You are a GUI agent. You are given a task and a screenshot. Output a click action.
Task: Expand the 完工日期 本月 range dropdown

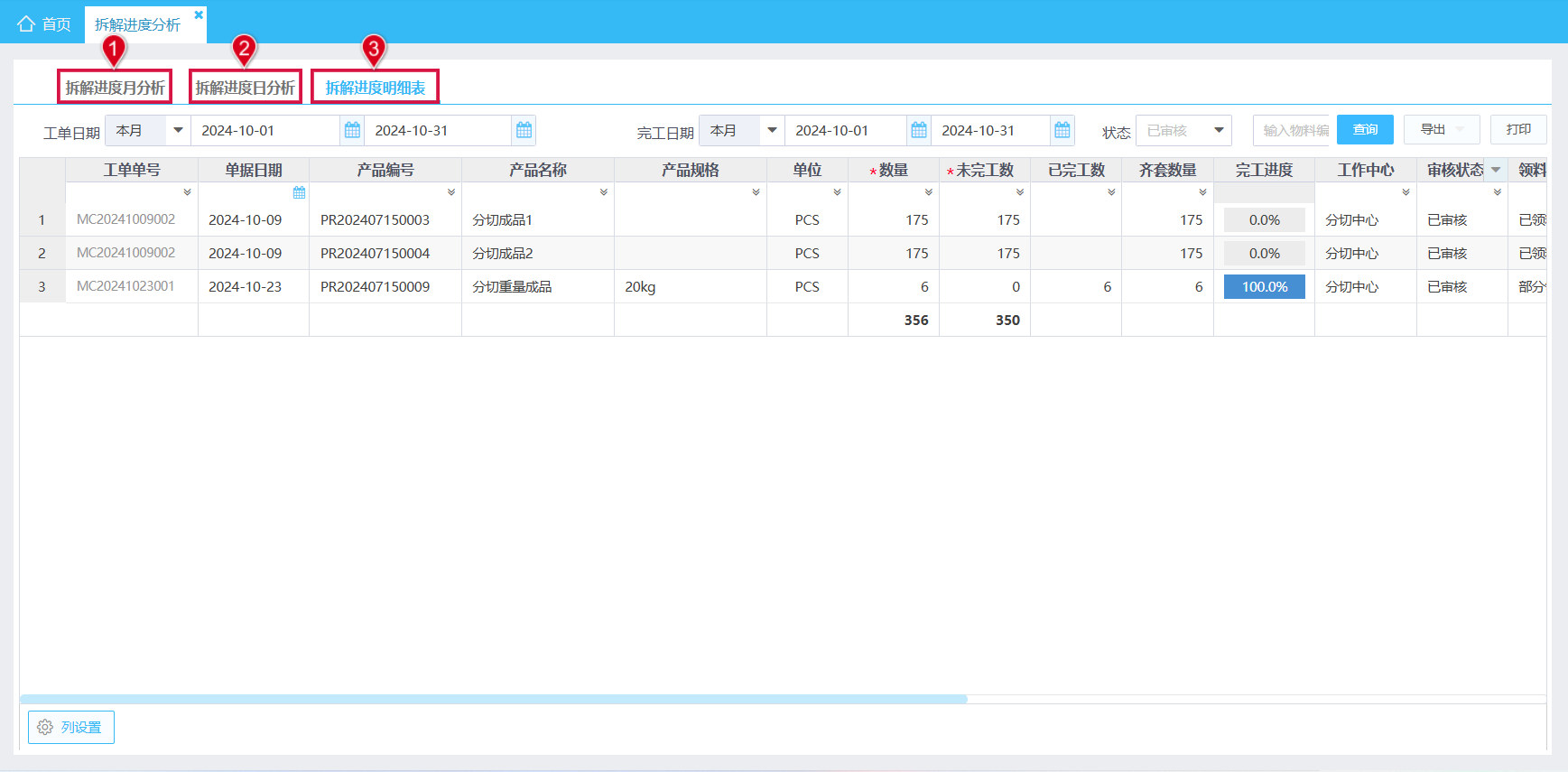(x=772, y=130)
